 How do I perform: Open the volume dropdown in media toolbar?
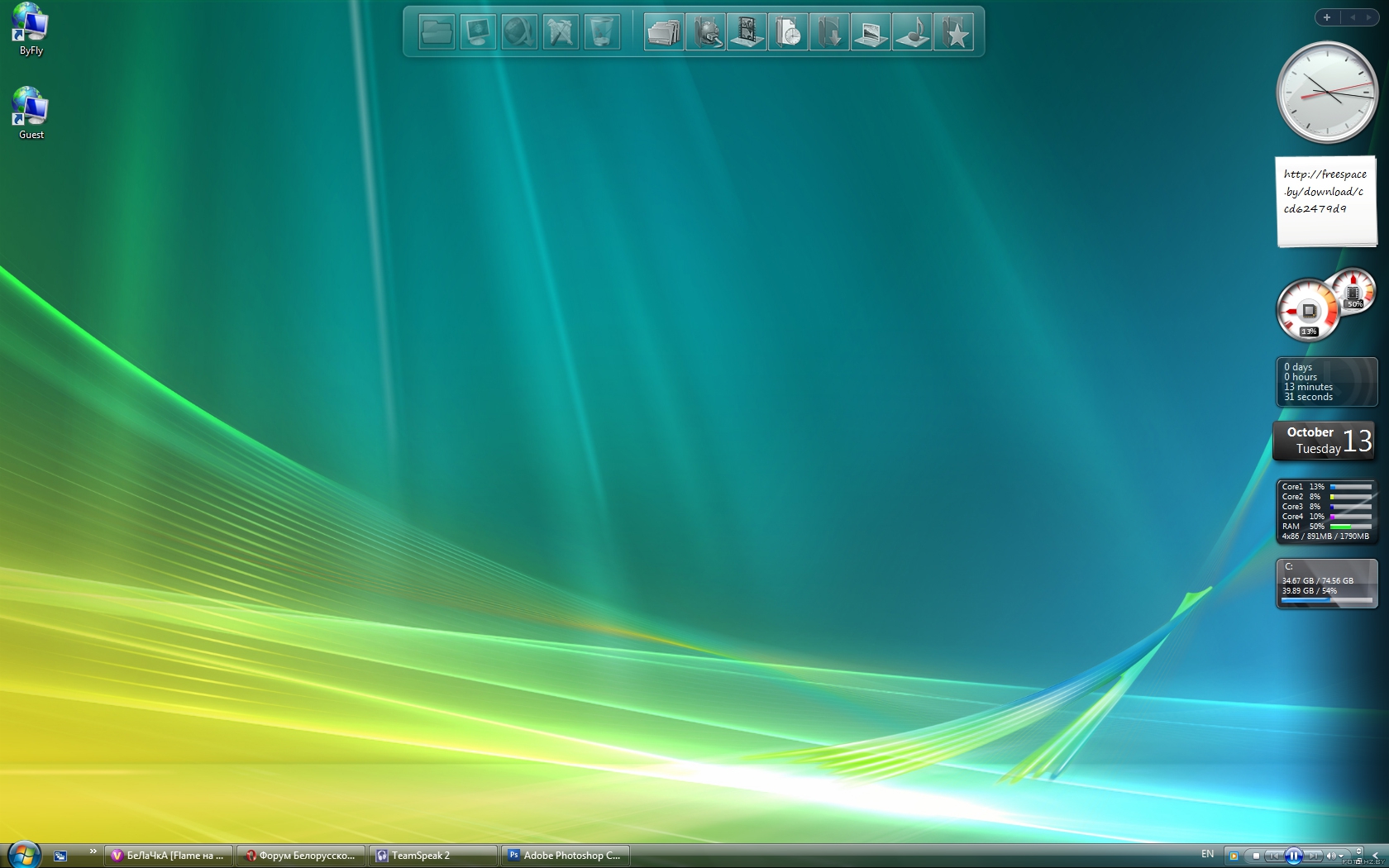[x=1341, y=856]
